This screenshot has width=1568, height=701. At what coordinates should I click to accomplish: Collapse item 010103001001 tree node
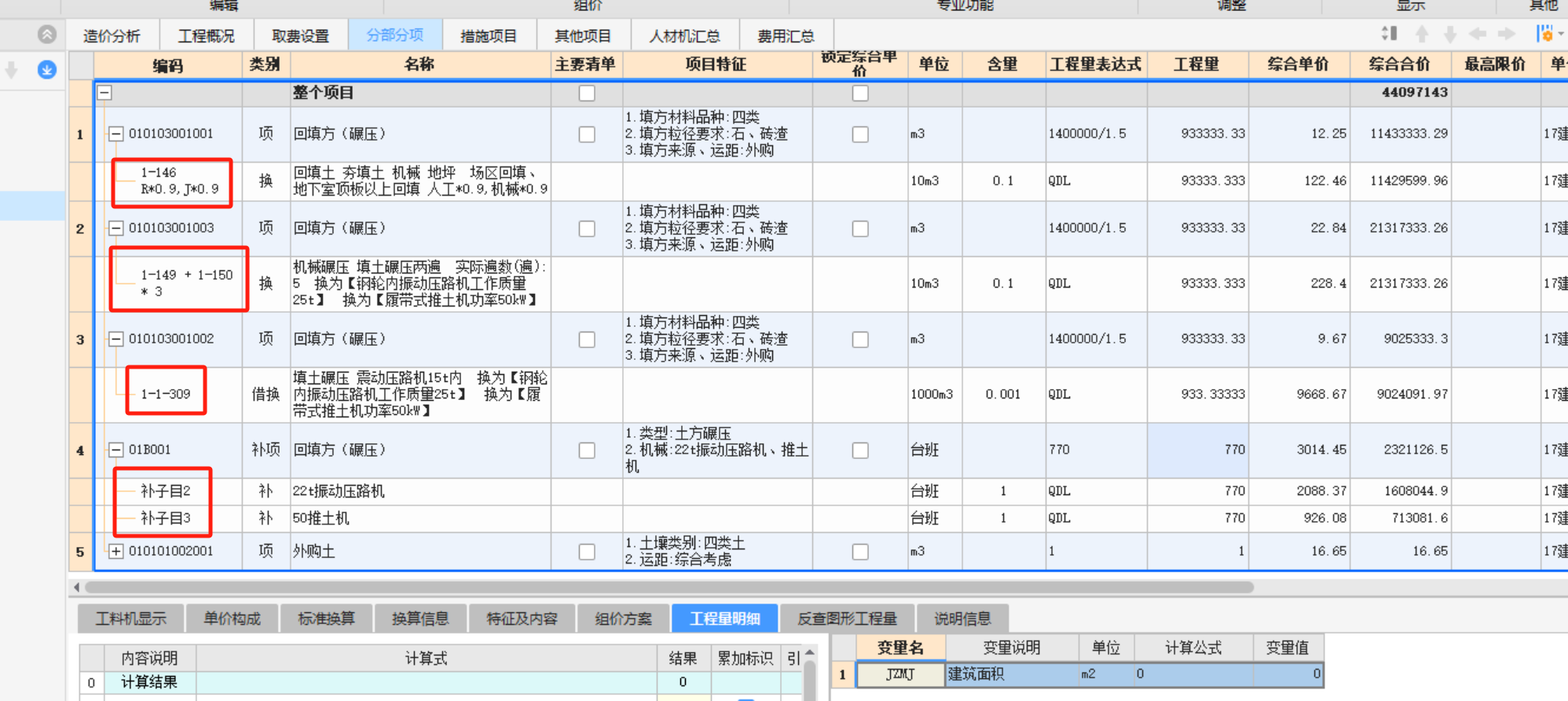(116, 134)
